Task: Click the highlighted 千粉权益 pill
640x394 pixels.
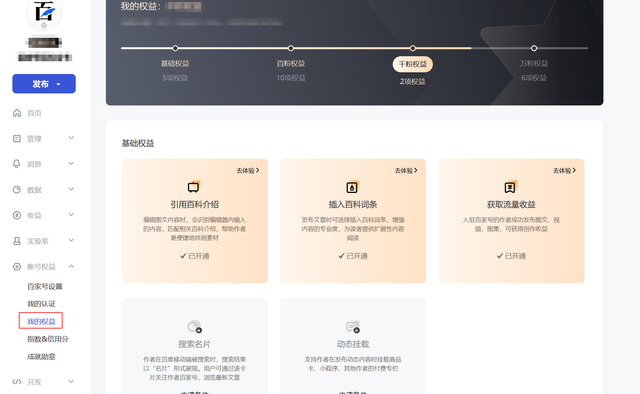Action: [x=413, y=64]
